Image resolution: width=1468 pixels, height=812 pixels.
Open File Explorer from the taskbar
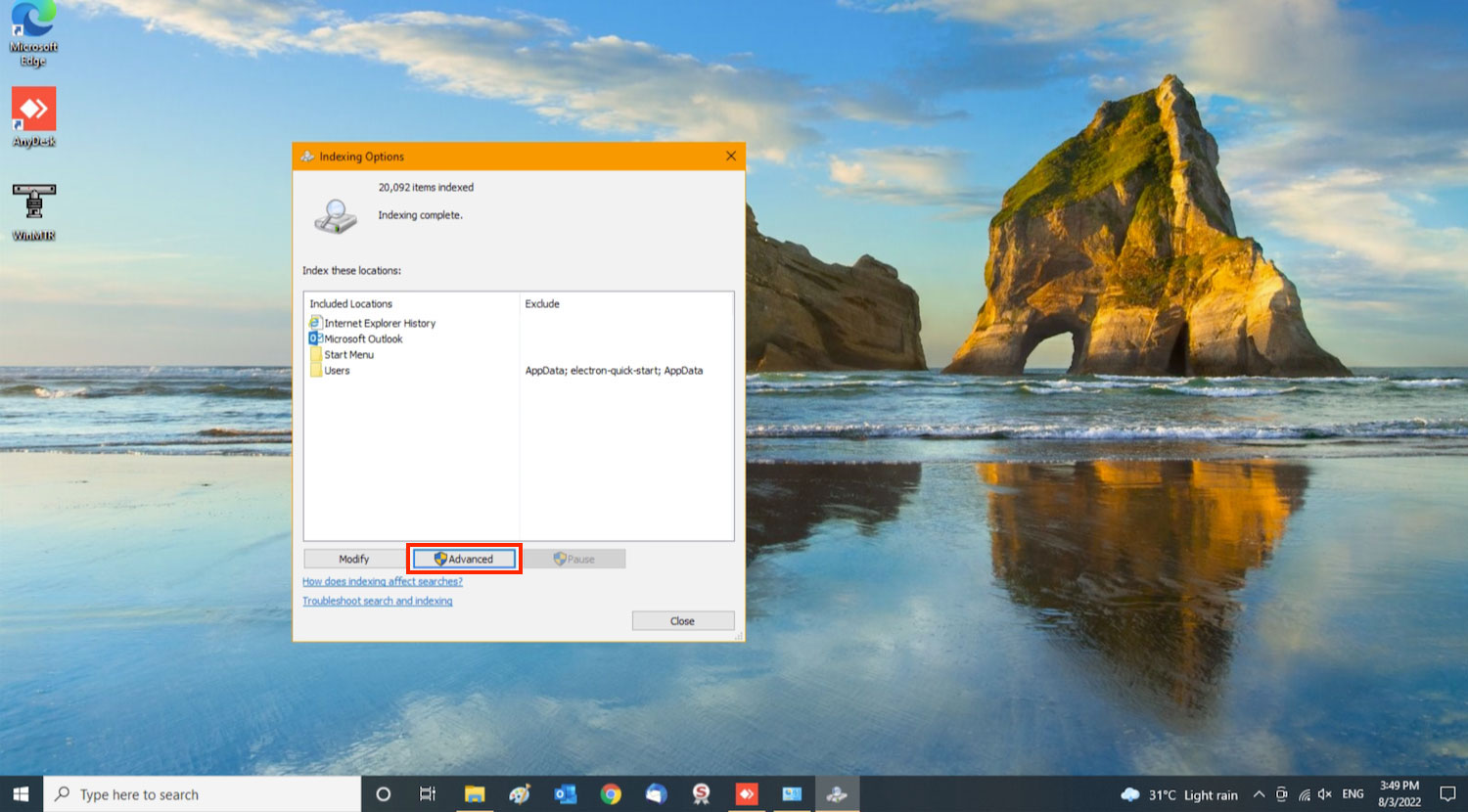point(475,794)
